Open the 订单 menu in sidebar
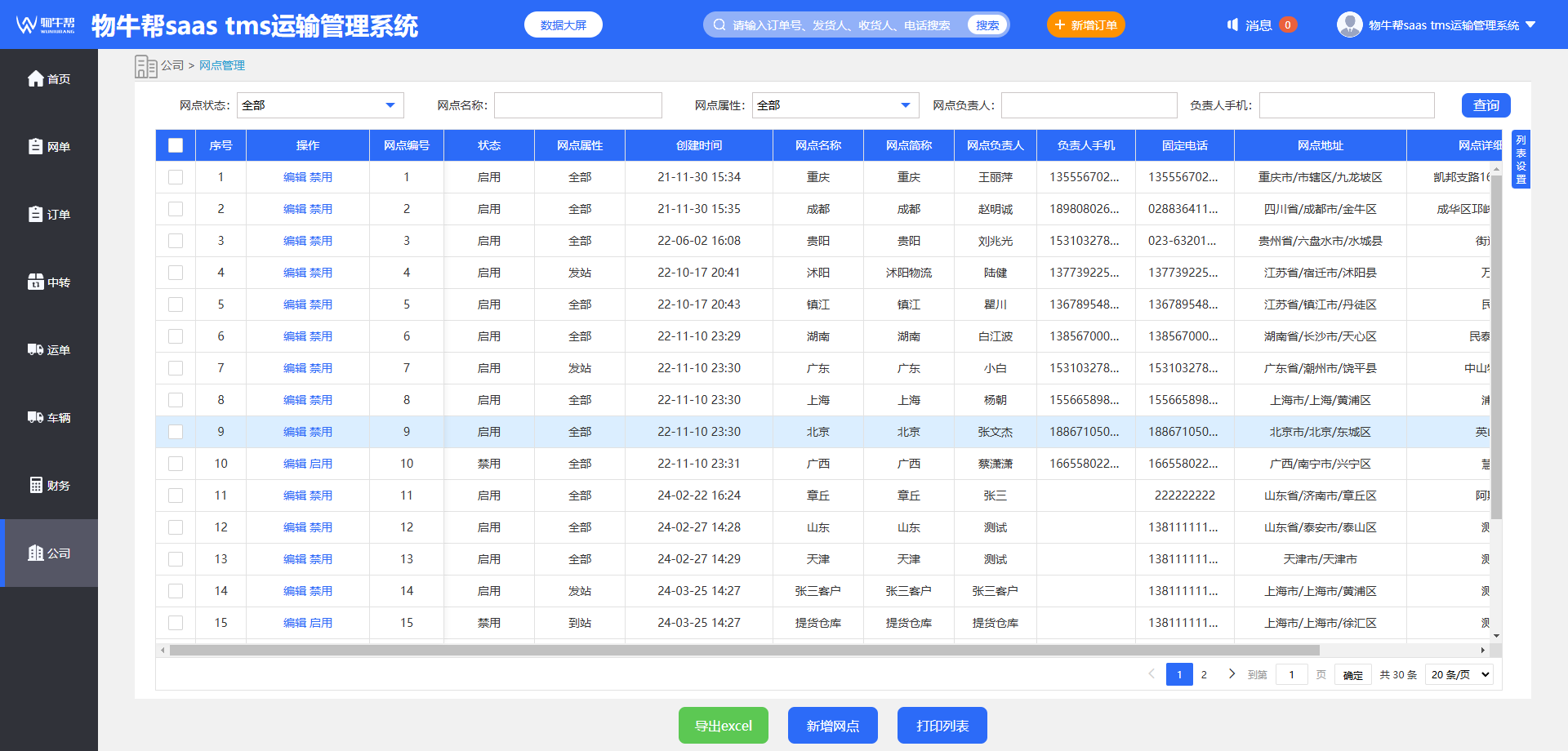Viewport: 1568px width, 751px height. tap(49, 214)
